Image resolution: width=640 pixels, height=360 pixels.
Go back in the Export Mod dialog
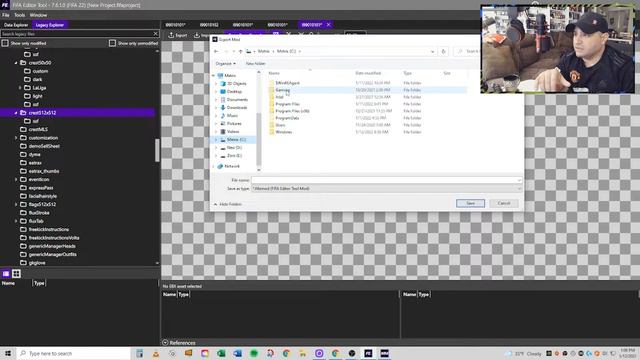click(x=216, y=51)
